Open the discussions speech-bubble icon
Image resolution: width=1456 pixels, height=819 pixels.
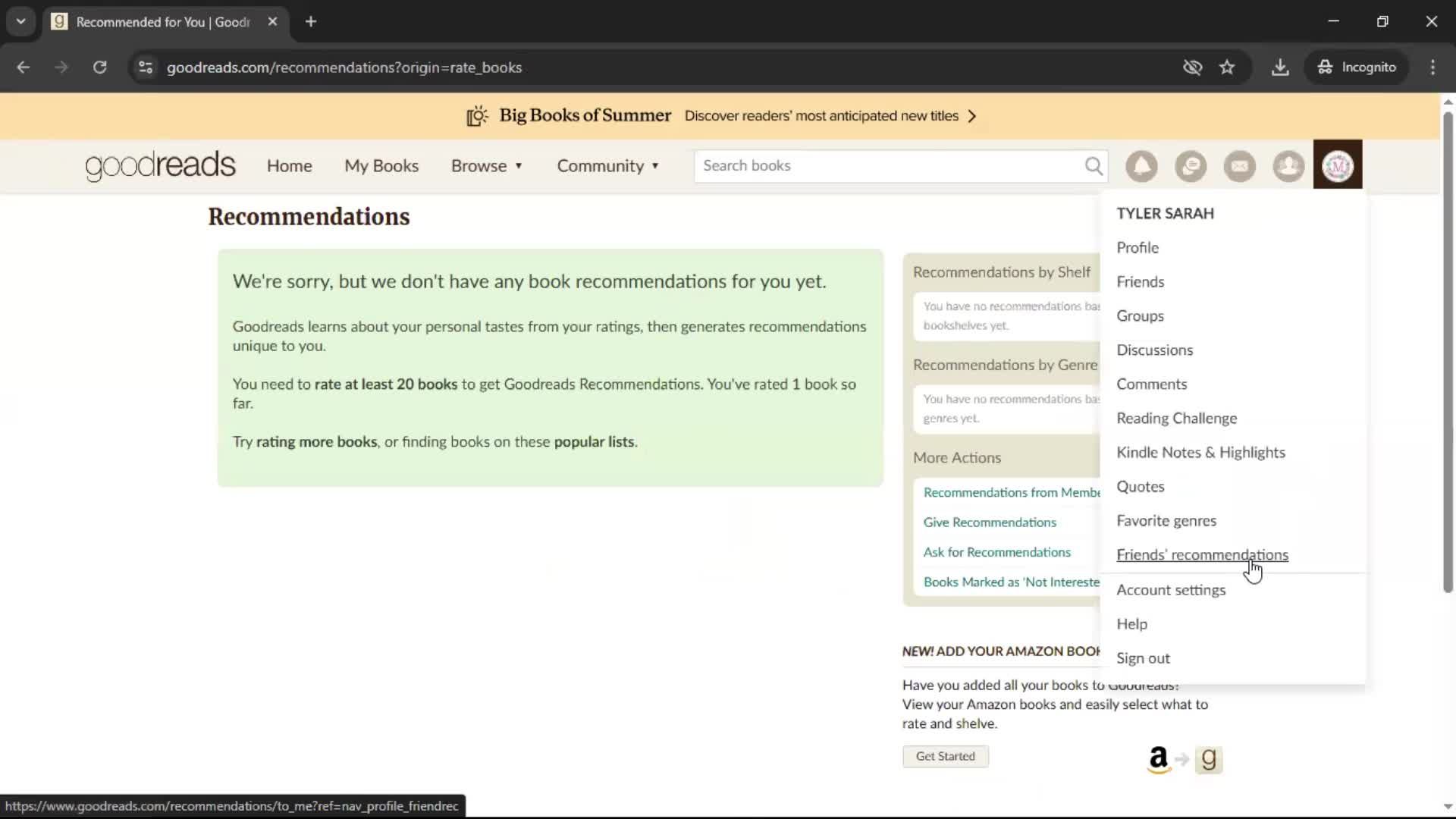[x=1191, y=166]
